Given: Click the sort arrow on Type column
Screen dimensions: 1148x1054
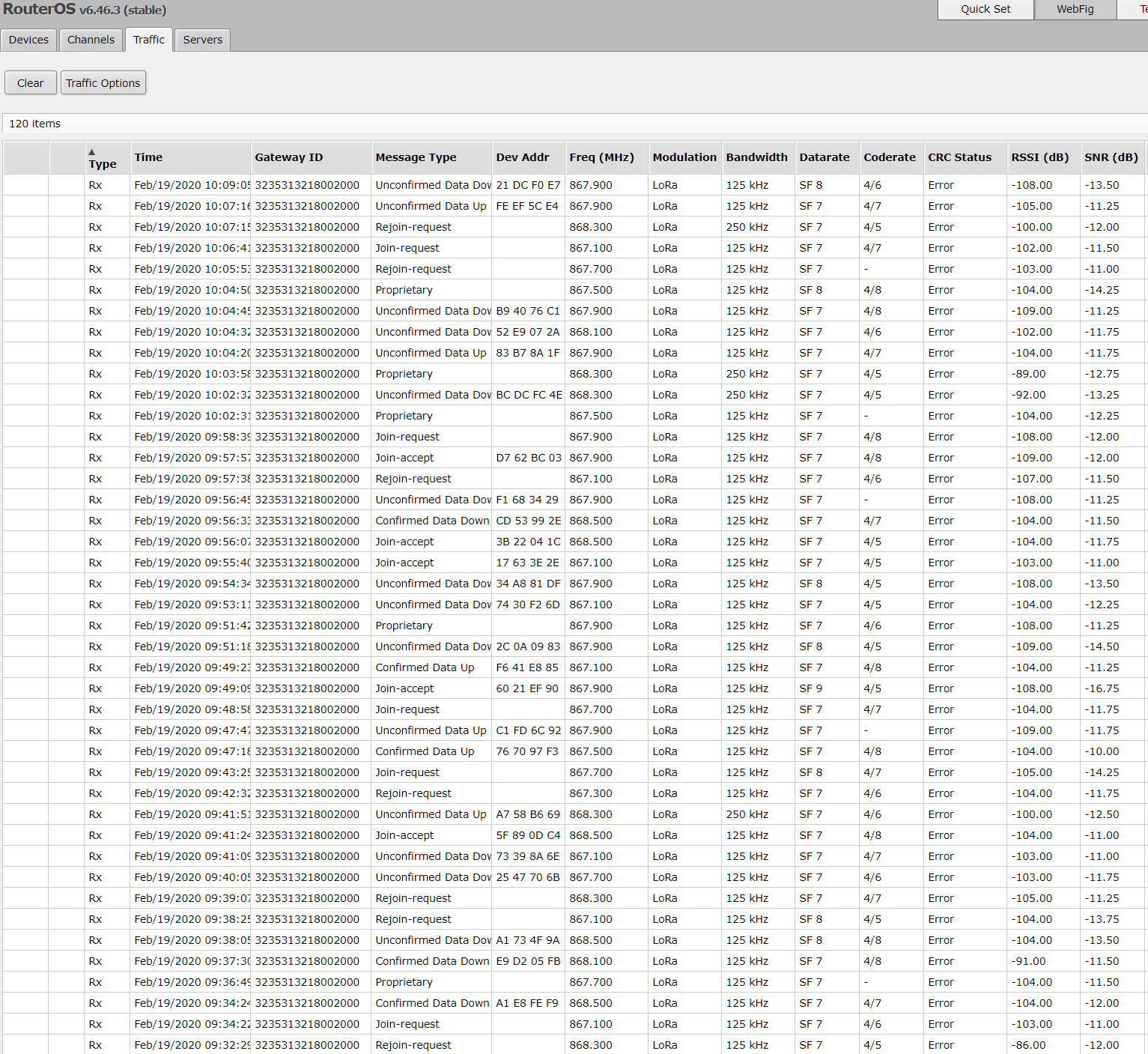Looking at the screenshot, I should pyautogui.click(x=92, y=151).
